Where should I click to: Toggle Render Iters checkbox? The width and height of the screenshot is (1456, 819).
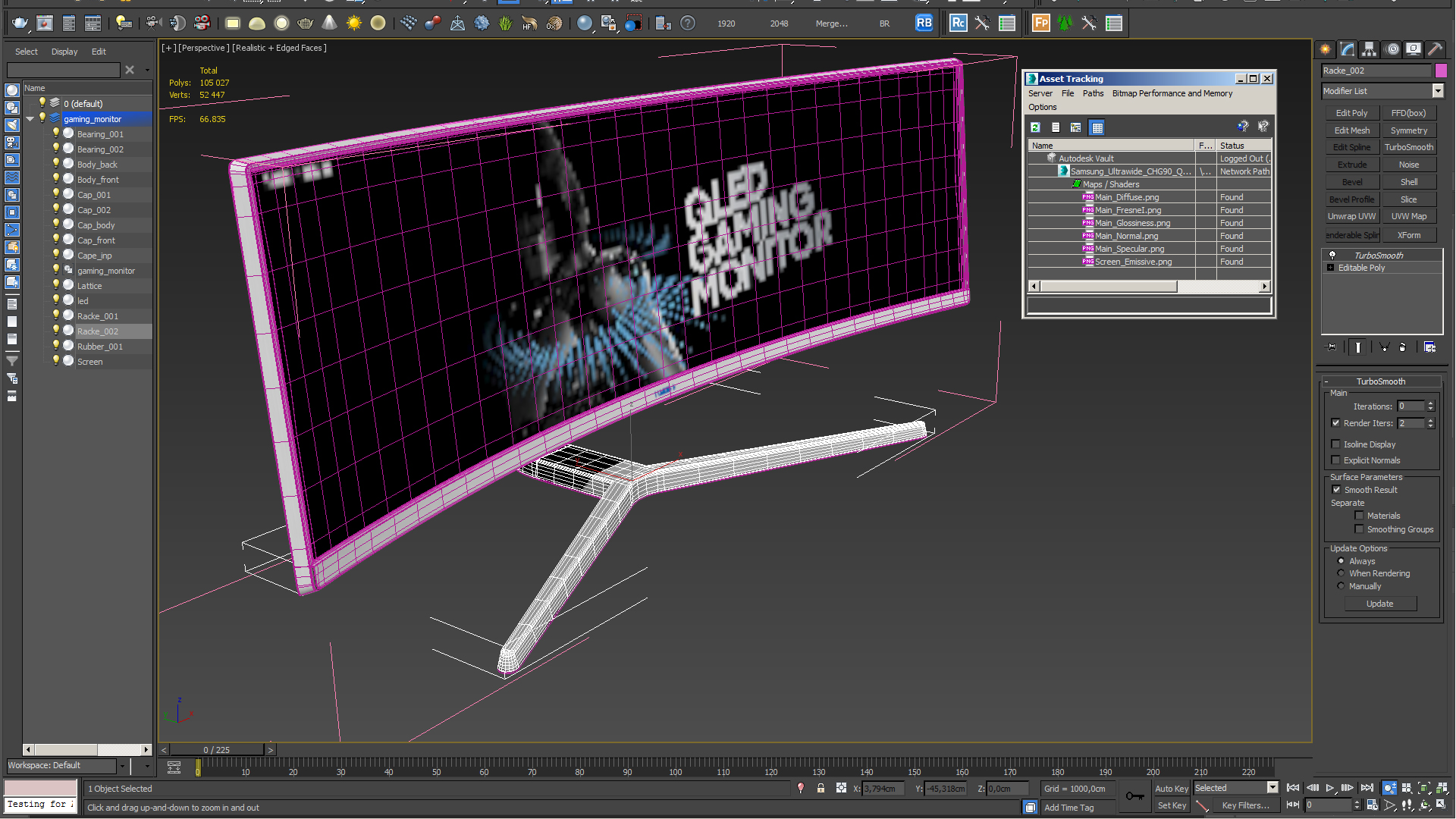[1335, 423]
